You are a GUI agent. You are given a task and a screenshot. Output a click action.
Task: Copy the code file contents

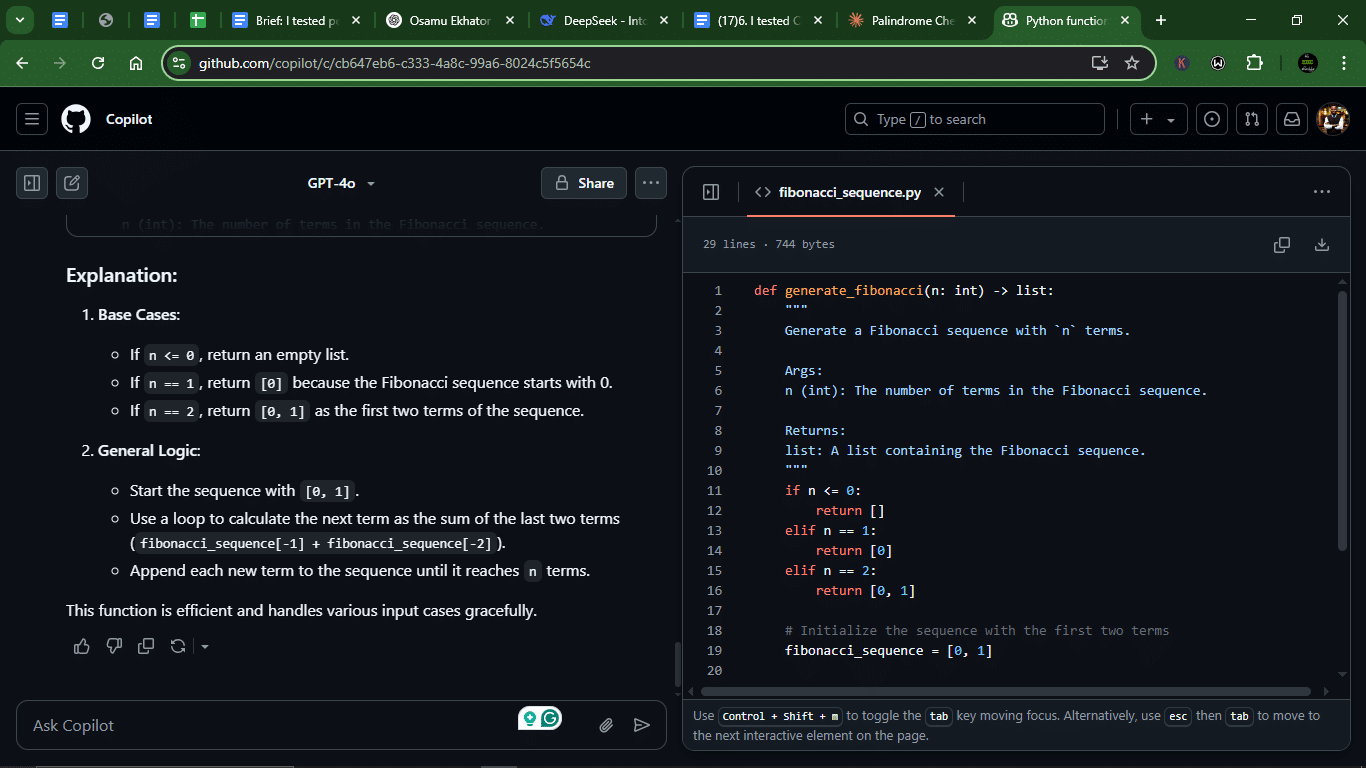click(1281, 244)
